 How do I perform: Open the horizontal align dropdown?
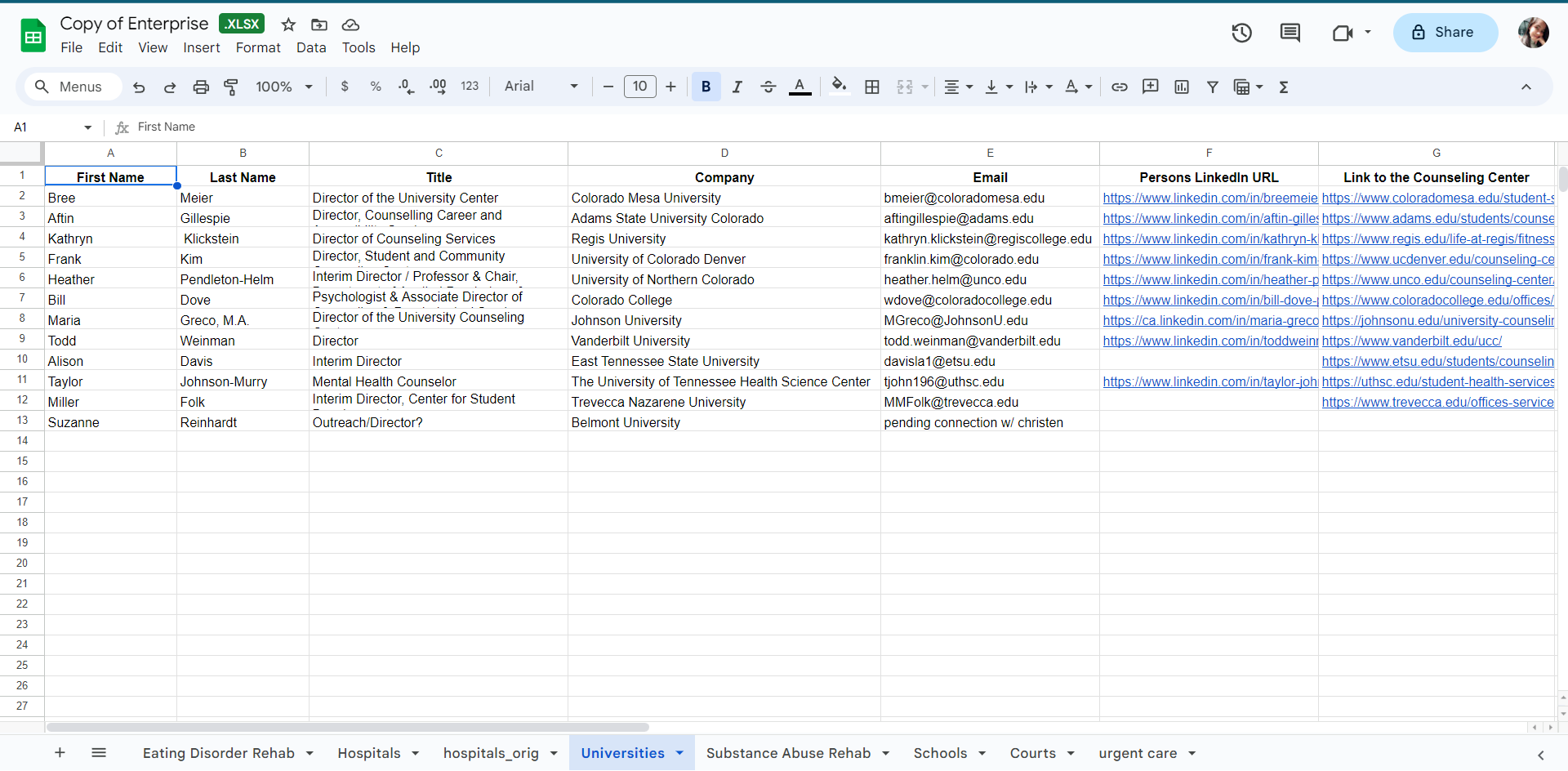(959, 87)
